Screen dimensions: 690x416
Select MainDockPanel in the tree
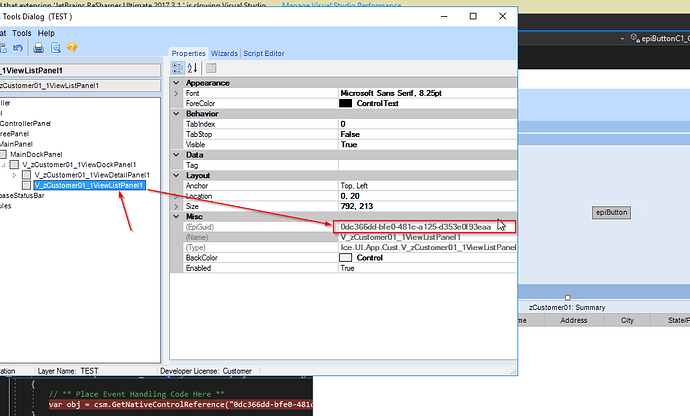pyautogui.click(x=36, y=155)
